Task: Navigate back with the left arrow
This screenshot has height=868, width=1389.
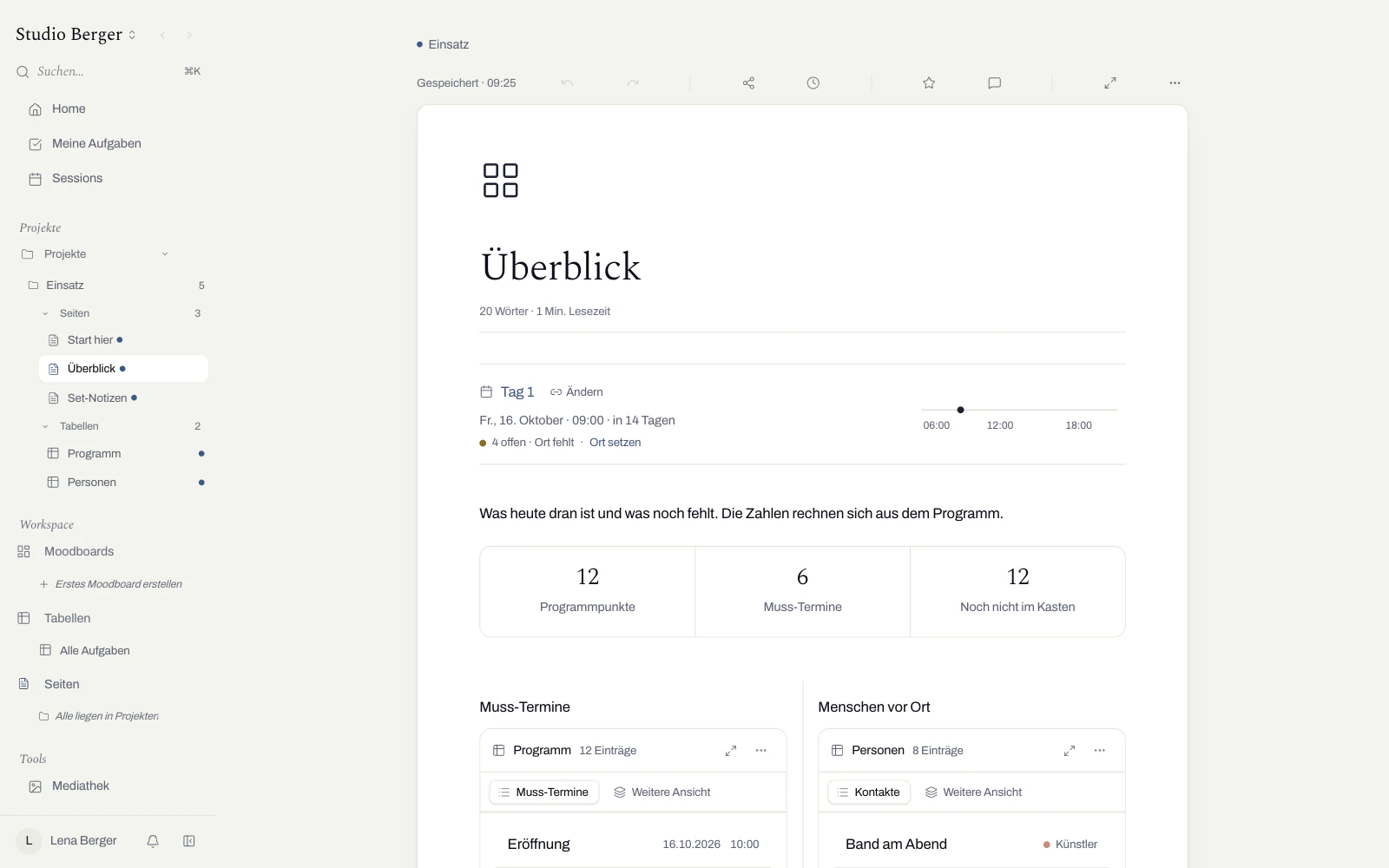Action: coord(162,36)
